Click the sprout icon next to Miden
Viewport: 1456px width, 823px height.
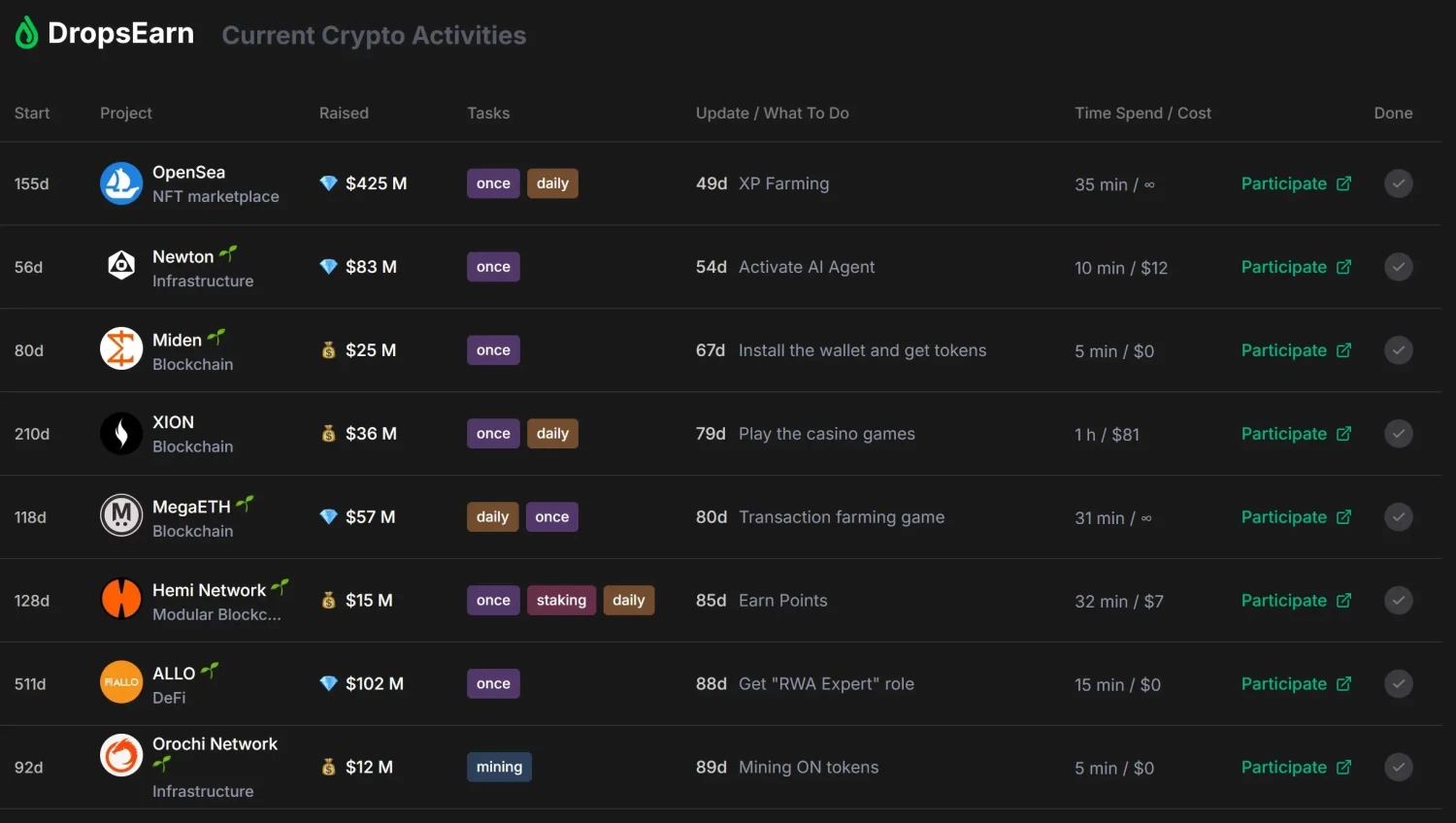coord(216,338)
